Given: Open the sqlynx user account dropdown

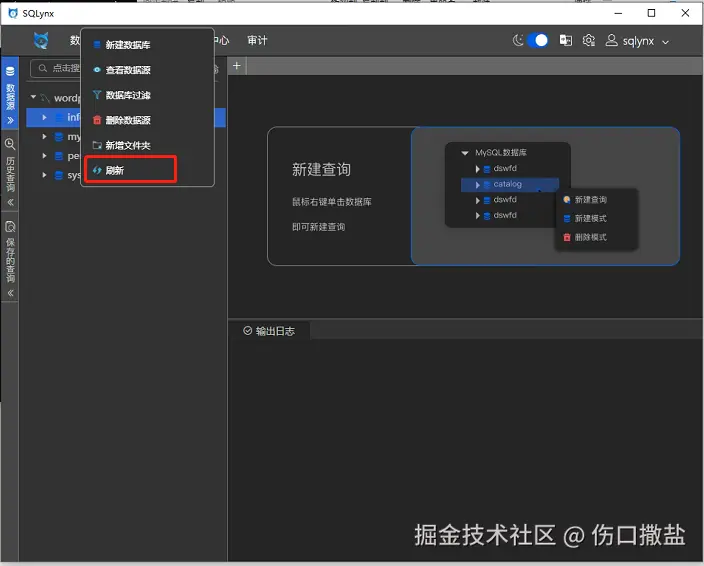Looking at the screenshot, I should coord(638,41).
